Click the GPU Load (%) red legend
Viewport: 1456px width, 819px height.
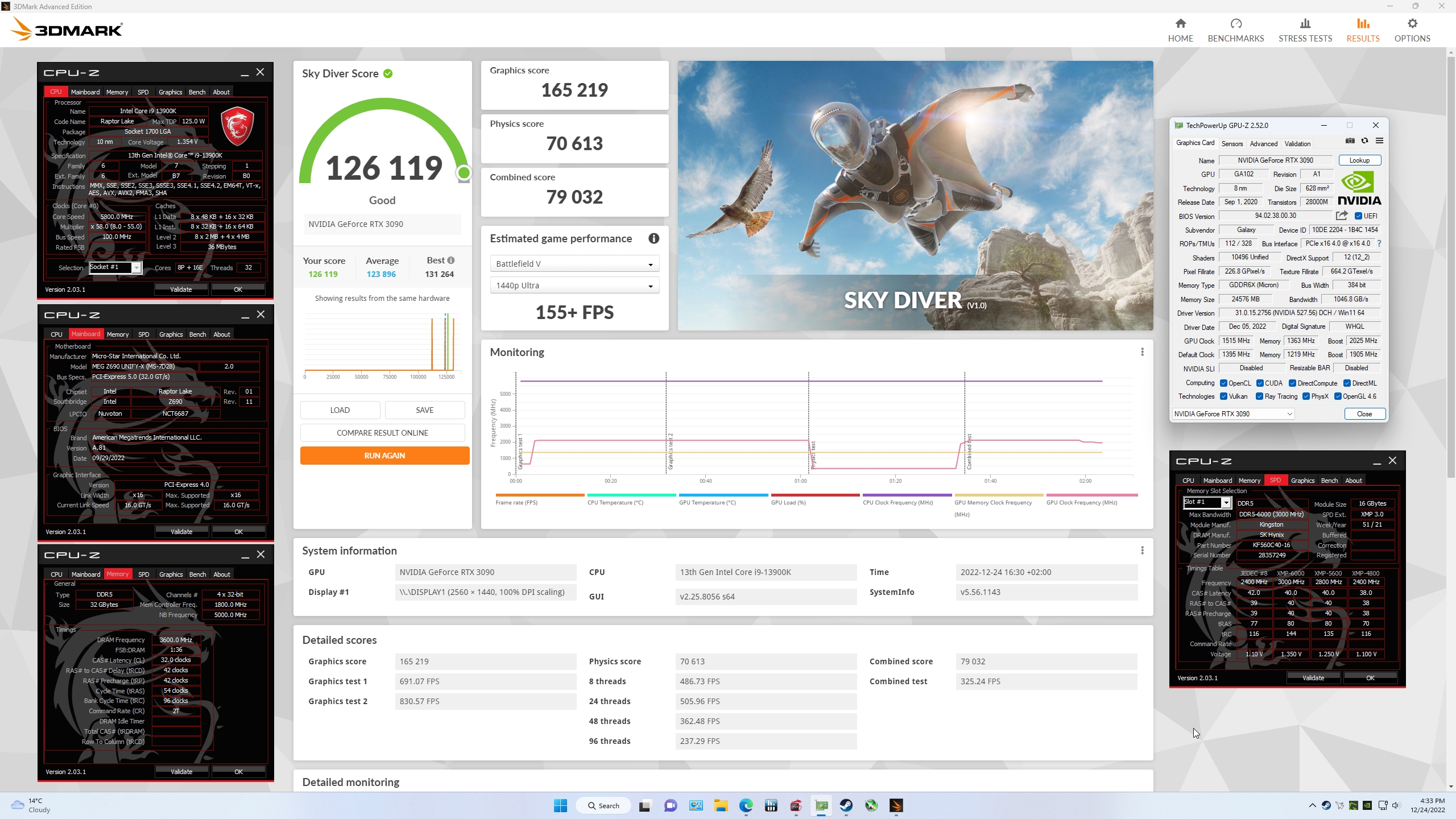click(x=814, y=500)
